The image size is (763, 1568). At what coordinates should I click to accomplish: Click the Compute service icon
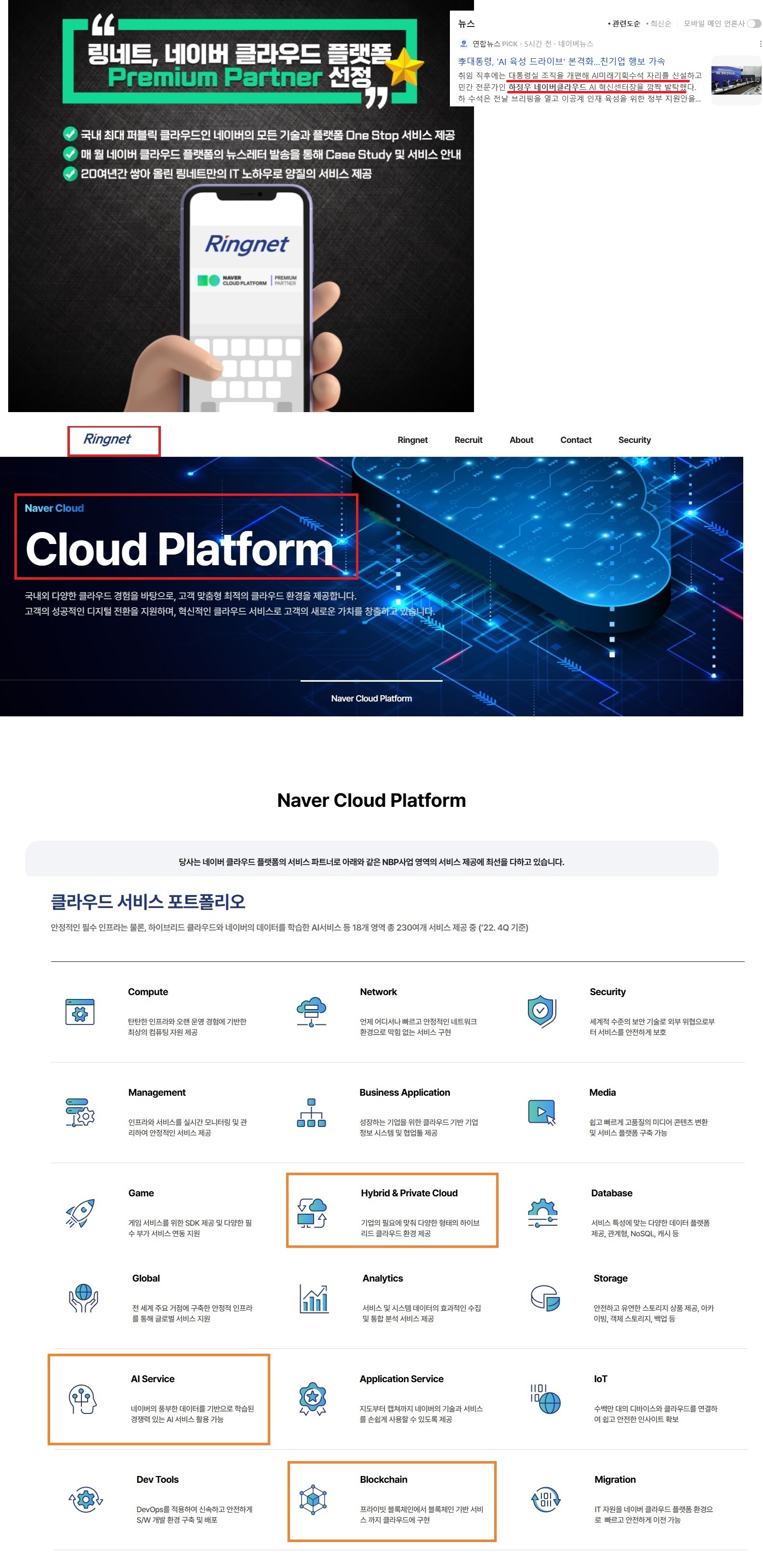tap(80, 1011)
